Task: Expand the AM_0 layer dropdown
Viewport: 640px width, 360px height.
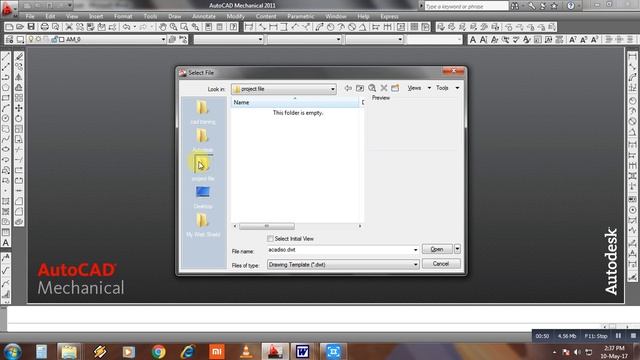Action: (163, 40)
